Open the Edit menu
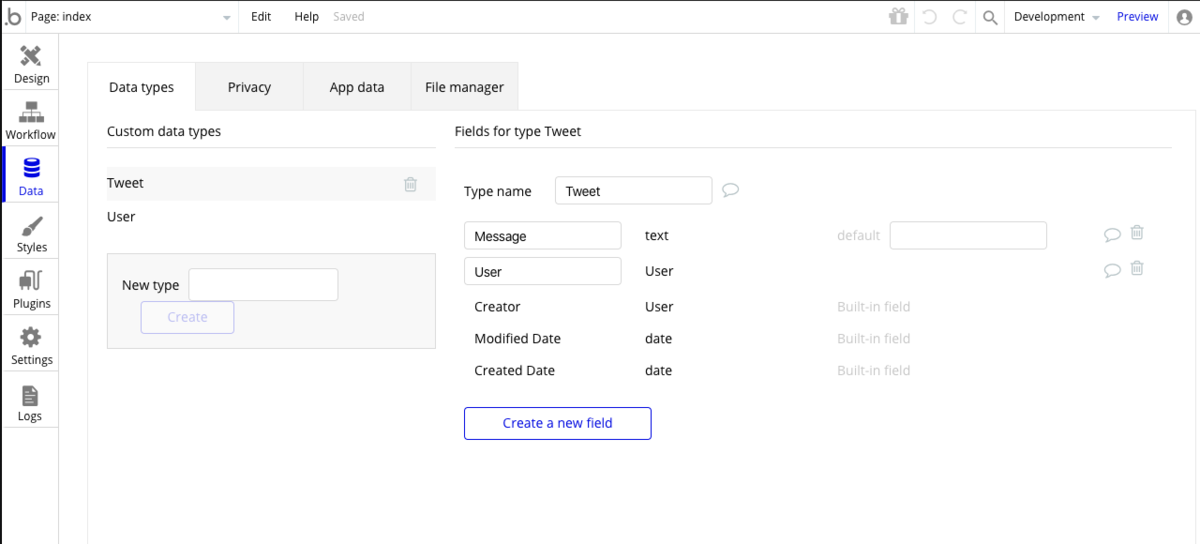Viewport: 1200px width, 544px height. tap(261, 17)
